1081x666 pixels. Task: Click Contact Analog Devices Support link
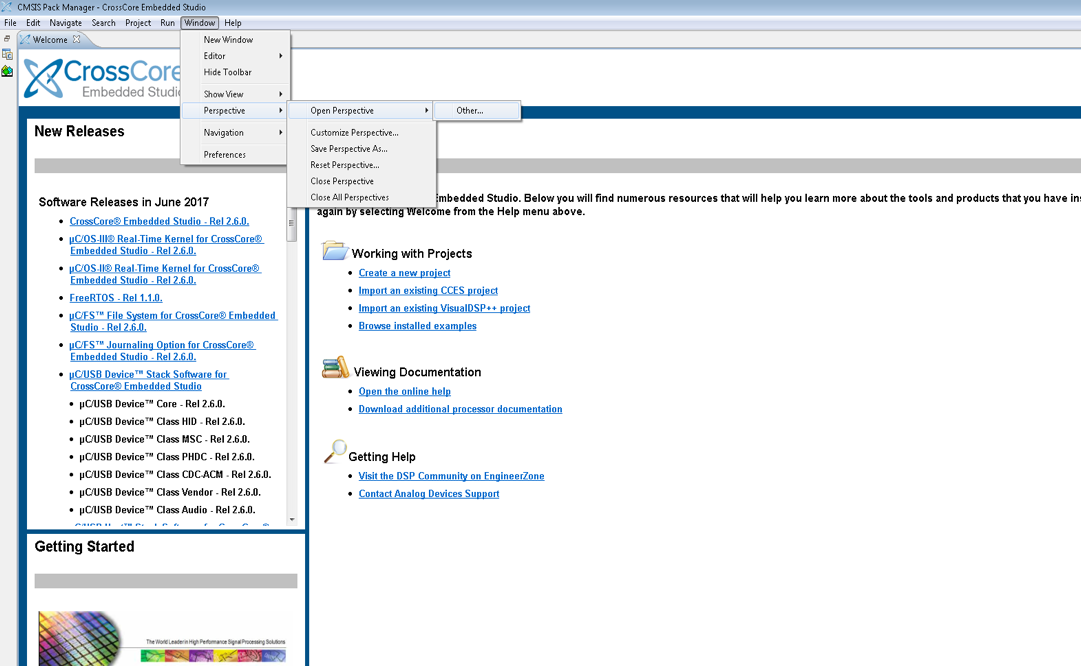(429, 494)
